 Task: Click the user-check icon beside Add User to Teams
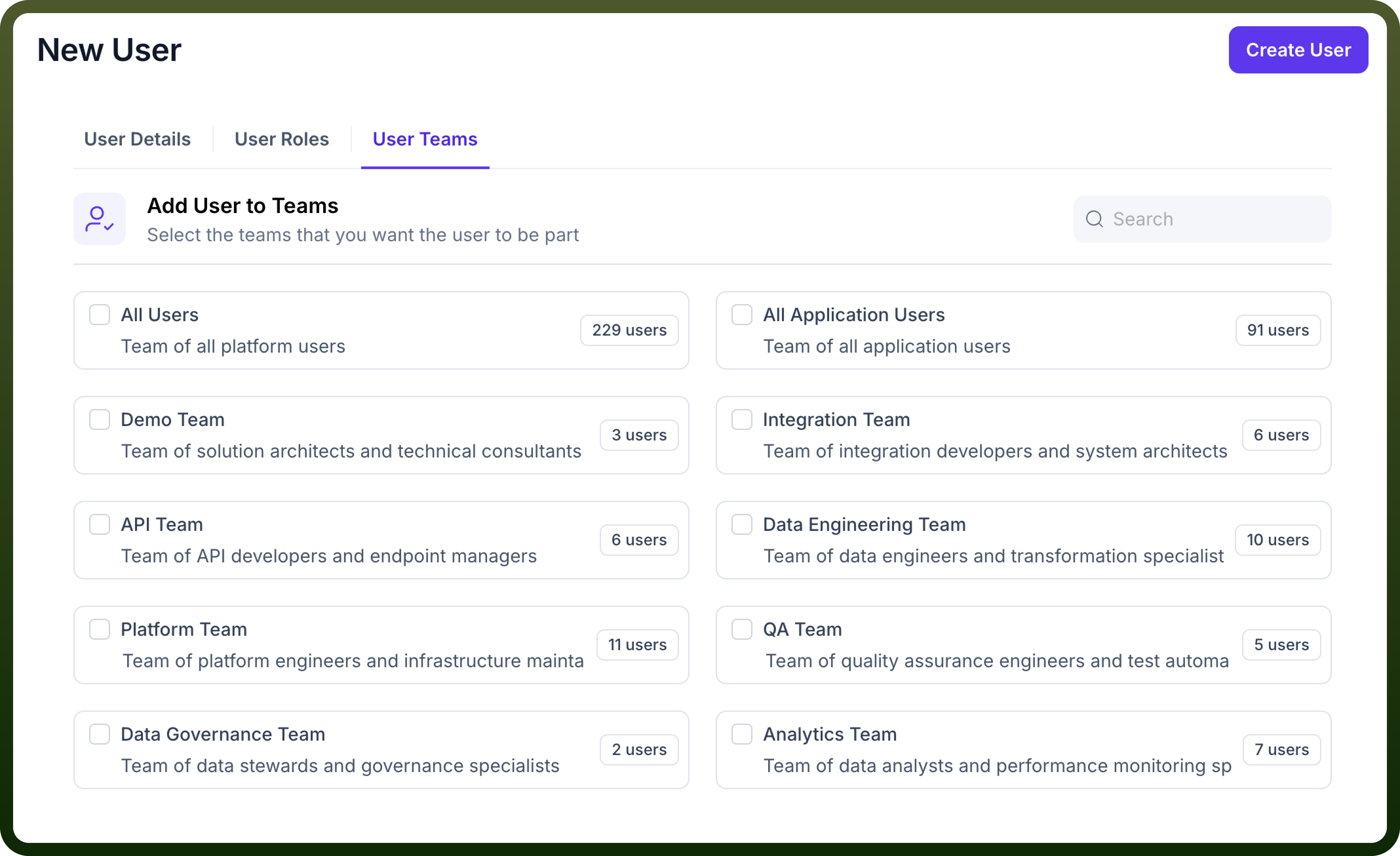coord(99,219)
